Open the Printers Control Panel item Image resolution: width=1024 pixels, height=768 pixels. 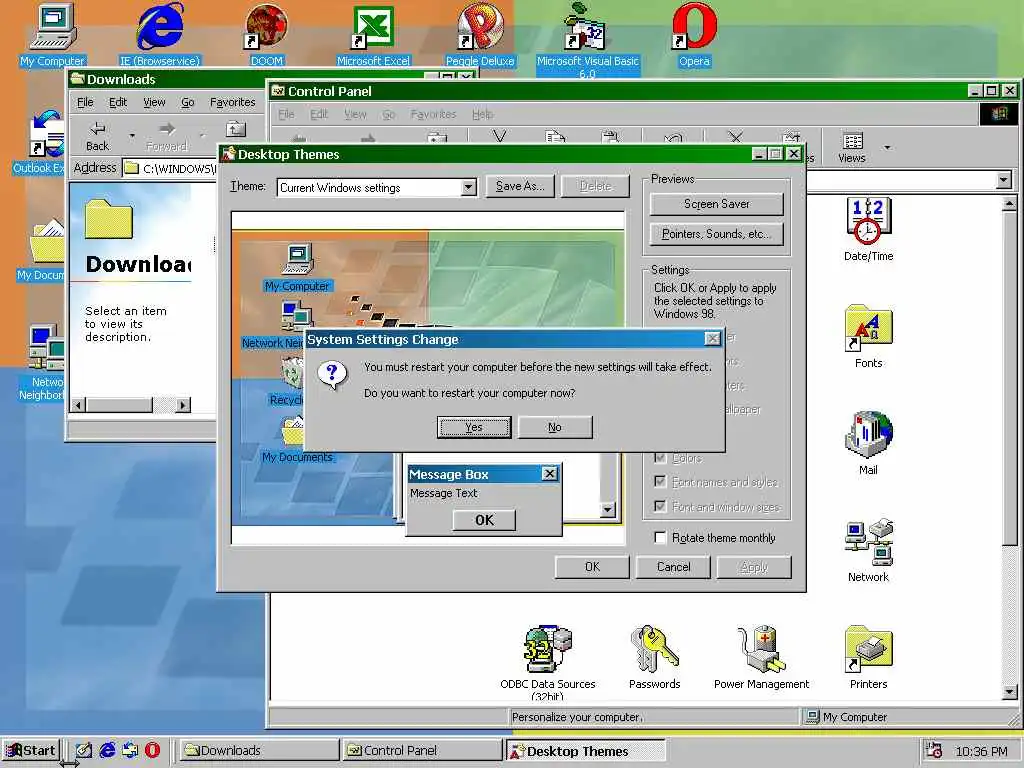[x=868, y=657]
